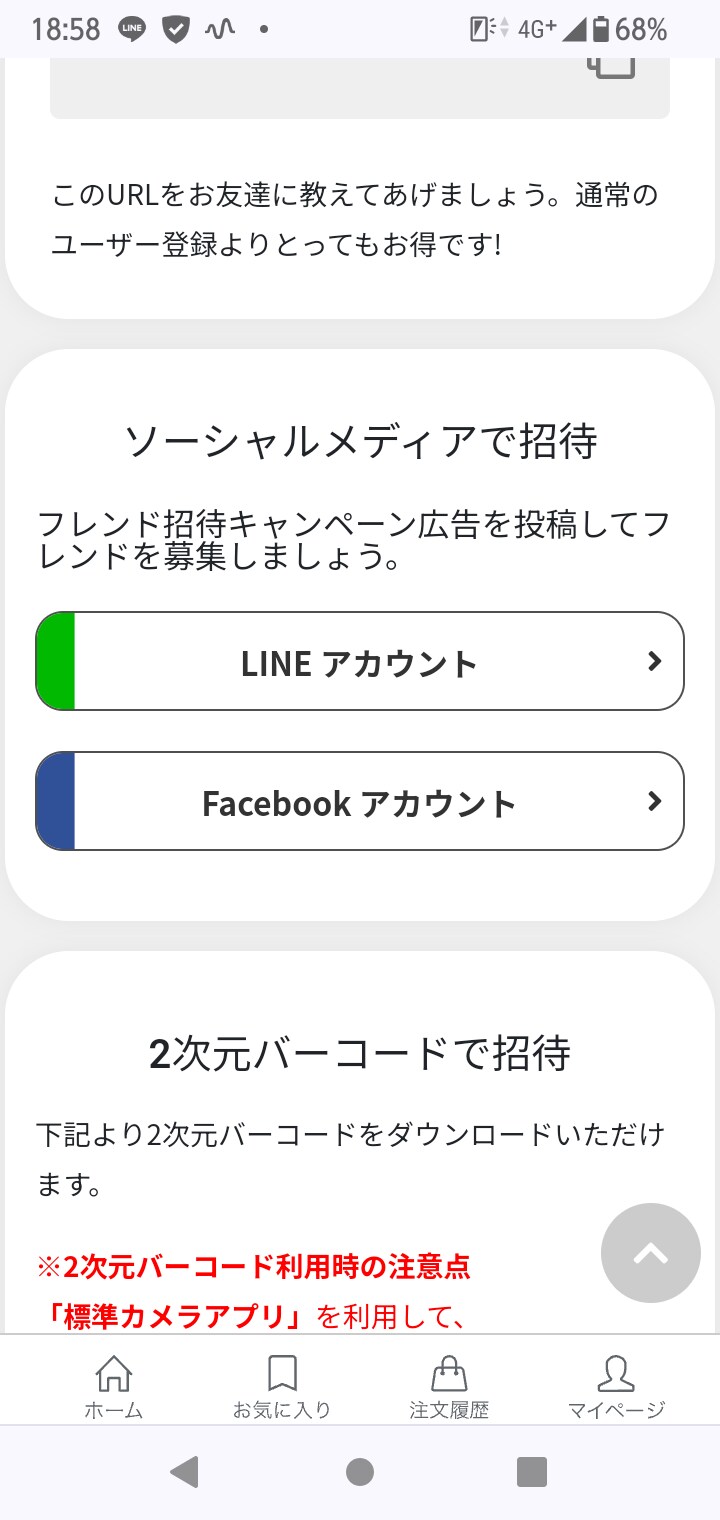Tap the Android recent apps square
Screen dimensions: 720x1520
click(x=532, y=1471)
